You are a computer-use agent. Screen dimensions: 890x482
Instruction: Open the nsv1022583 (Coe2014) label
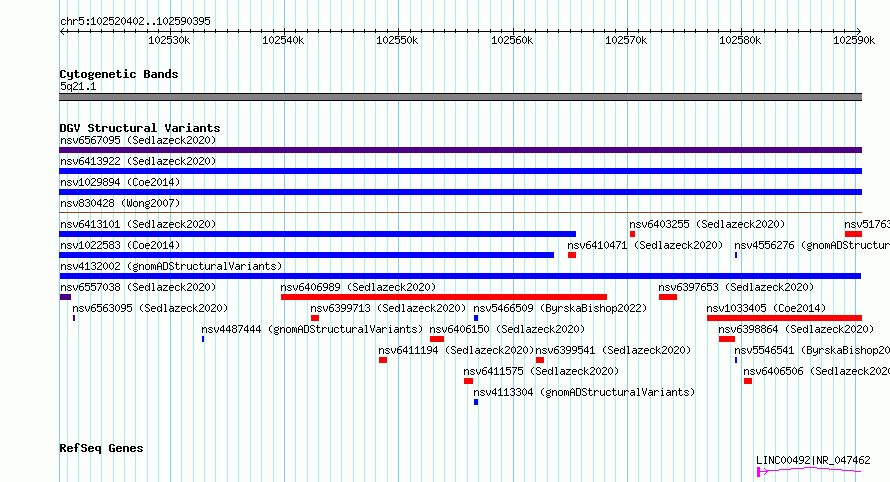pyautogui.click(x=120, y=245)
